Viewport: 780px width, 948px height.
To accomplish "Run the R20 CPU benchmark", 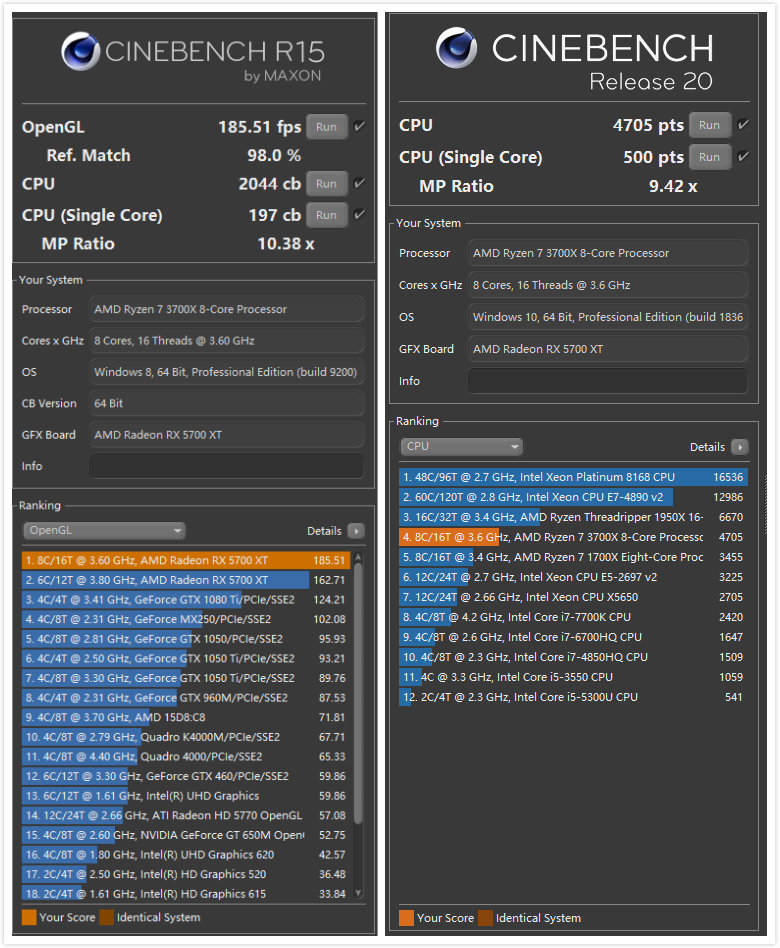I will 709,125.
